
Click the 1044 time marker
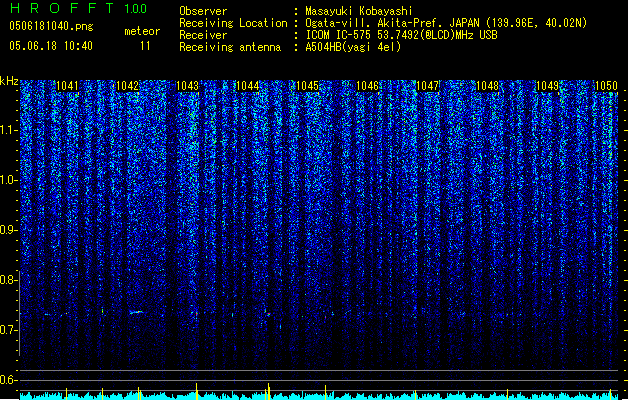[248, 86]
